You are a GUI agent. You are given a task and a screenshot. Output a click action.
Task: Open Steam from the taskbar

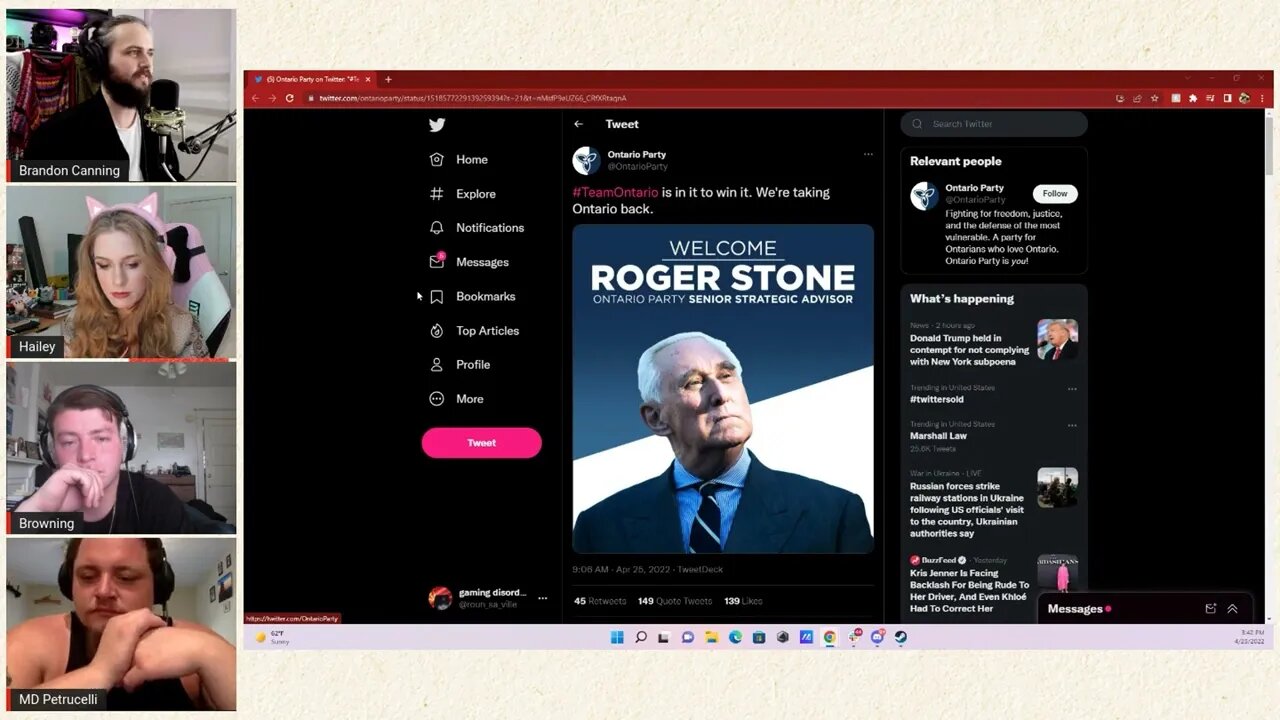(x=901, y=637)
